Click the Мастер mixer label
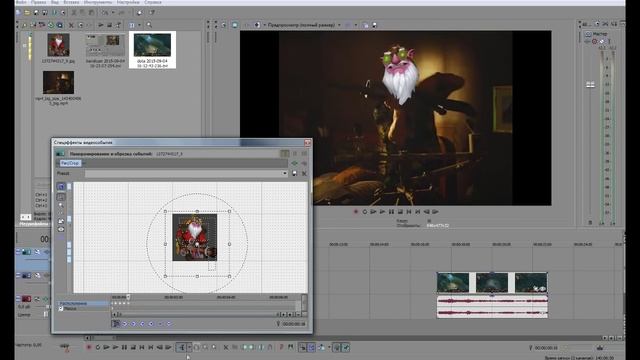The image size is (640, 360). point(600,34)
